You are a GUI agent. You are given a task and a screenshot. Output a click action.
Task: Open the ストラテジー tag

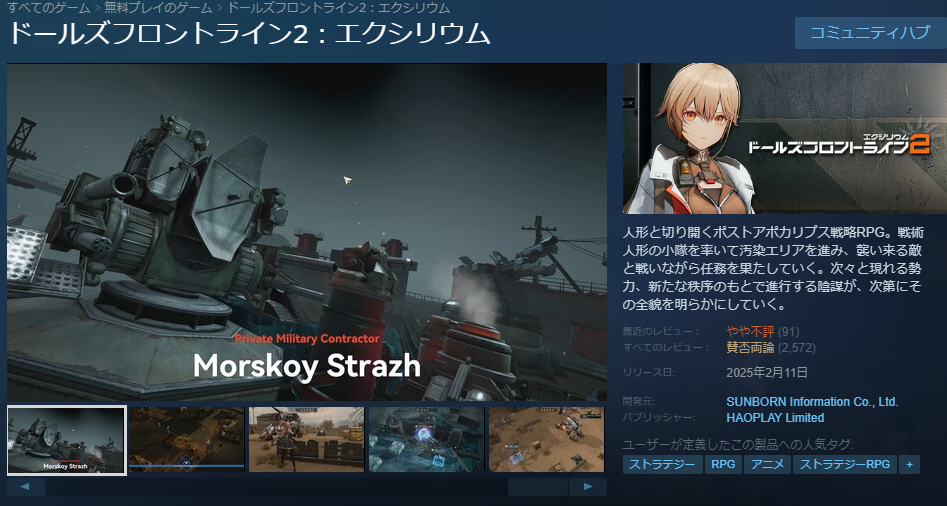[x=663, y=464]
